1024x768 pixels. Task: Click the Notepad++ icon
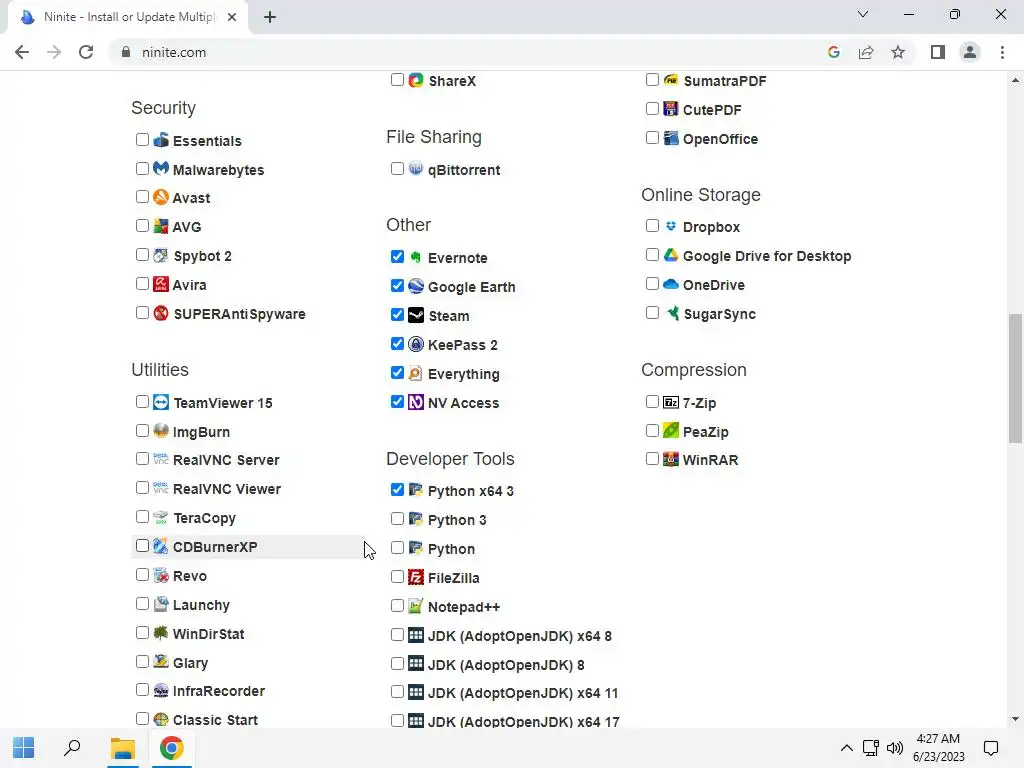tap(416, 606)
